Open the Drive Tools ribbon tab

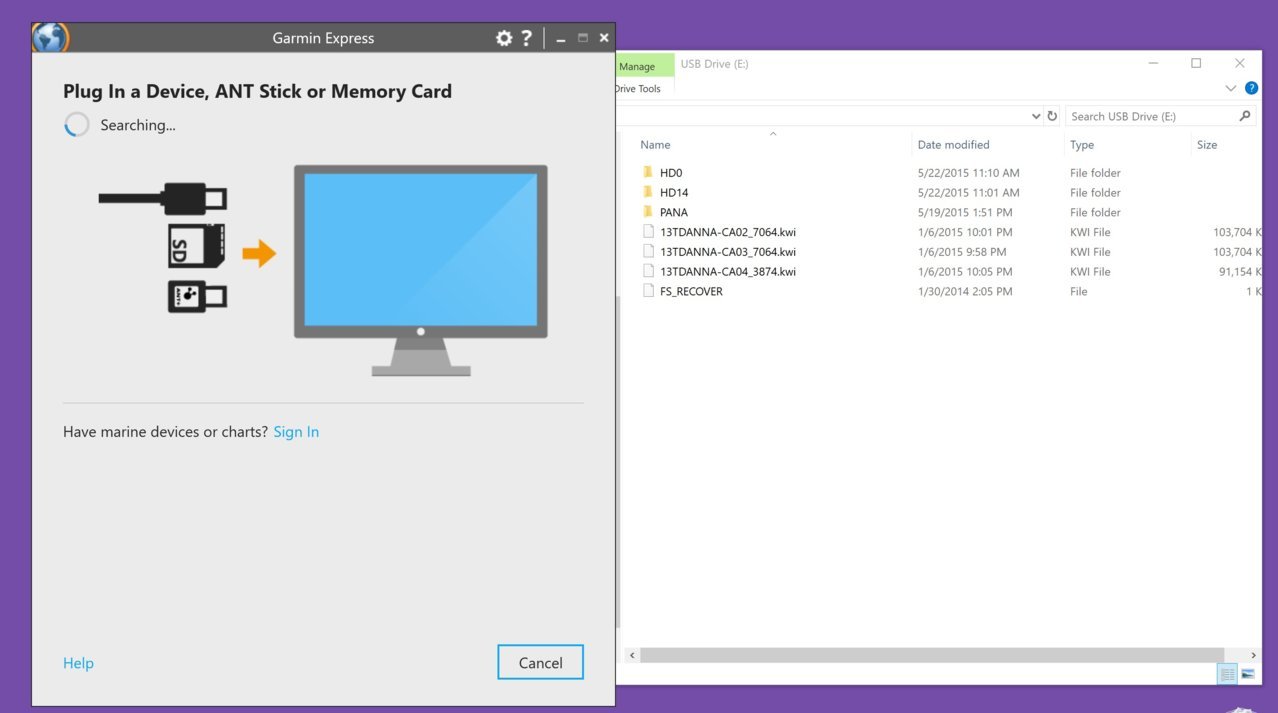pos(638,89)
